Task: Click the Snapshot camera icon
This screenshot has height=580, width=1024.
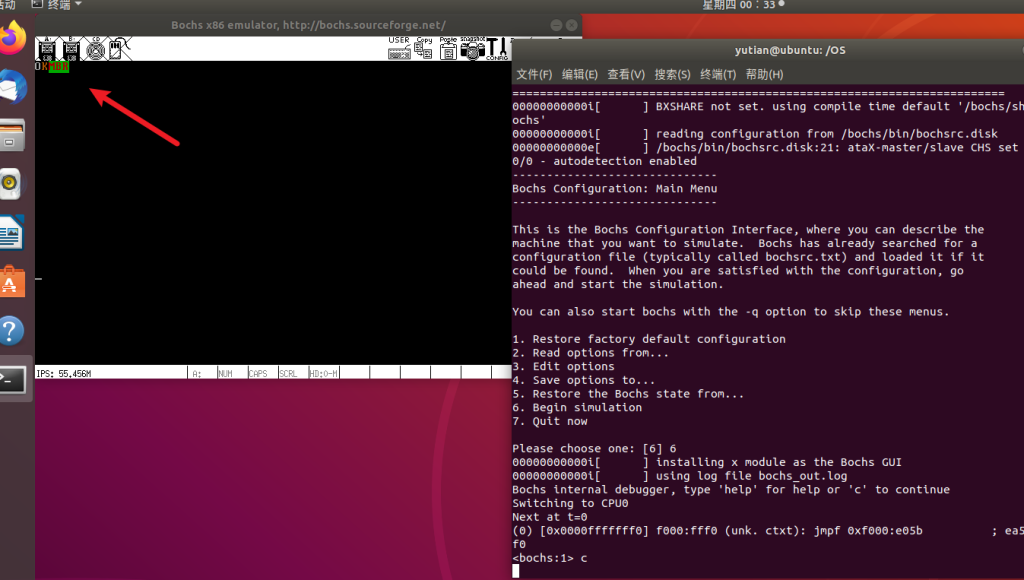Action: coord(472,47)
